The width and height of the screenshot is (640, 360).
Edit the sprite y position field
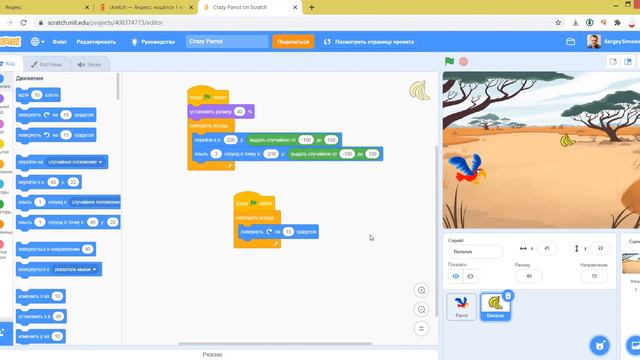point(600,248)
